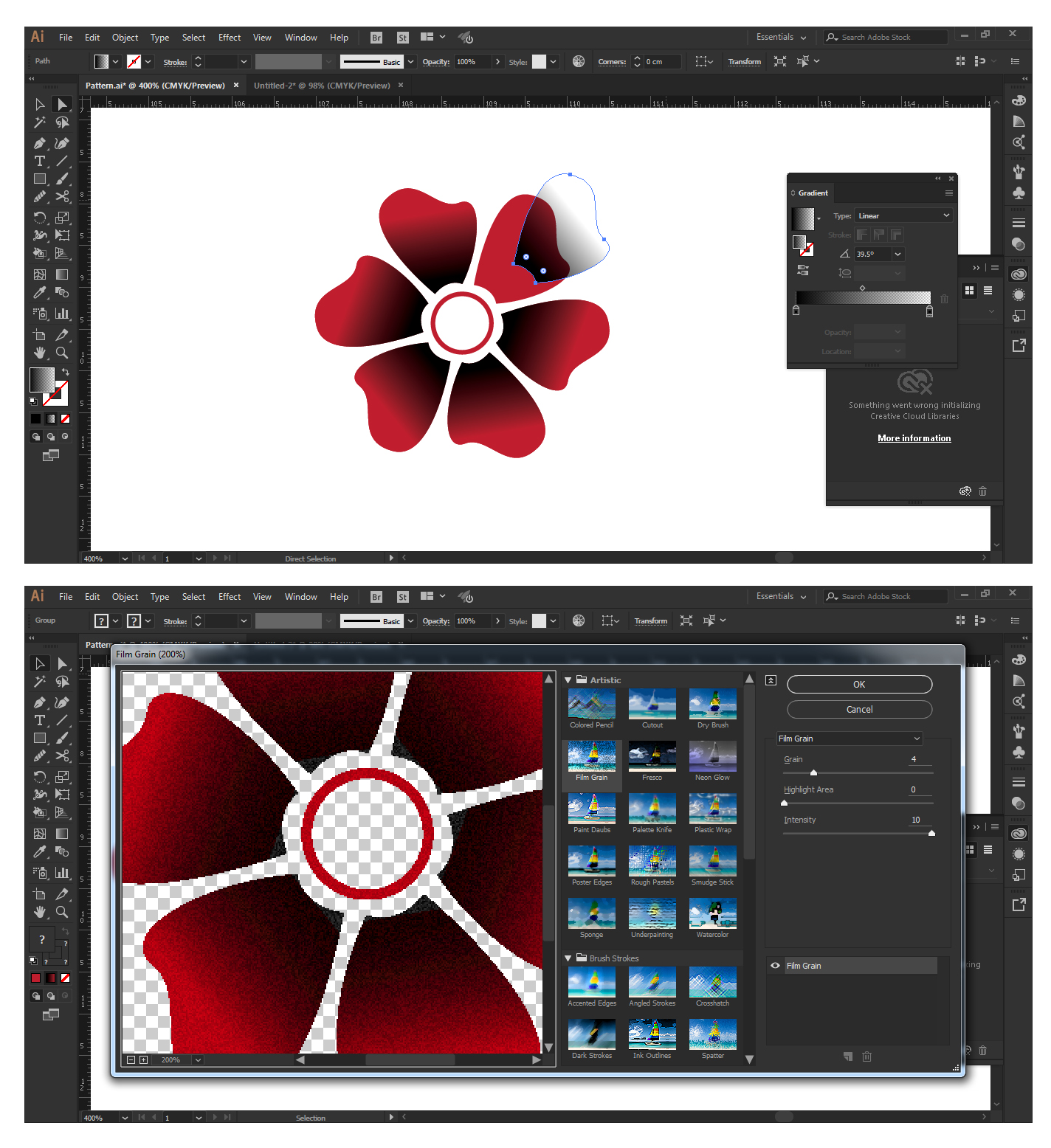Click the Selection tool in the upper window
The width and height of the screenshot is (1051, 1148).
click(x=40, y=104)
